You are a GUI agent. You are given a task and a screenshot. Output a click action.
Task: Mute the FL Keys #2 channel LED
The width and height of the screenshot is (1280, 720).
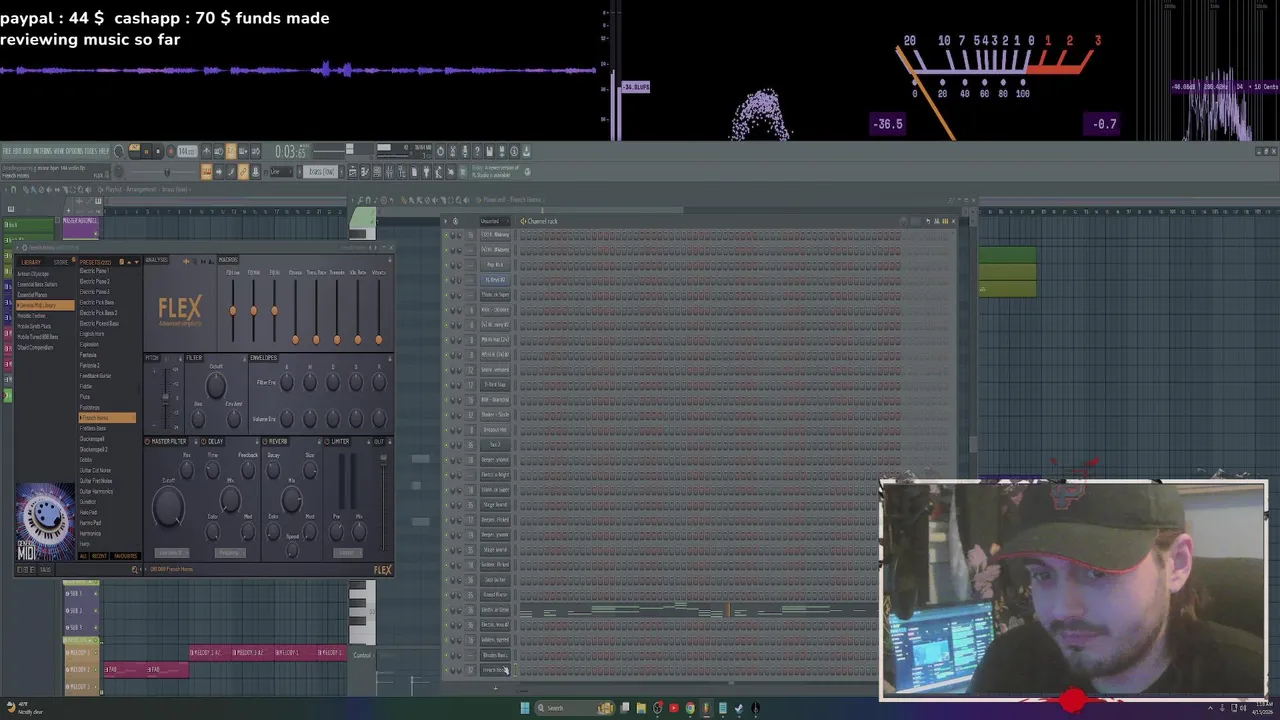(446, 279)
